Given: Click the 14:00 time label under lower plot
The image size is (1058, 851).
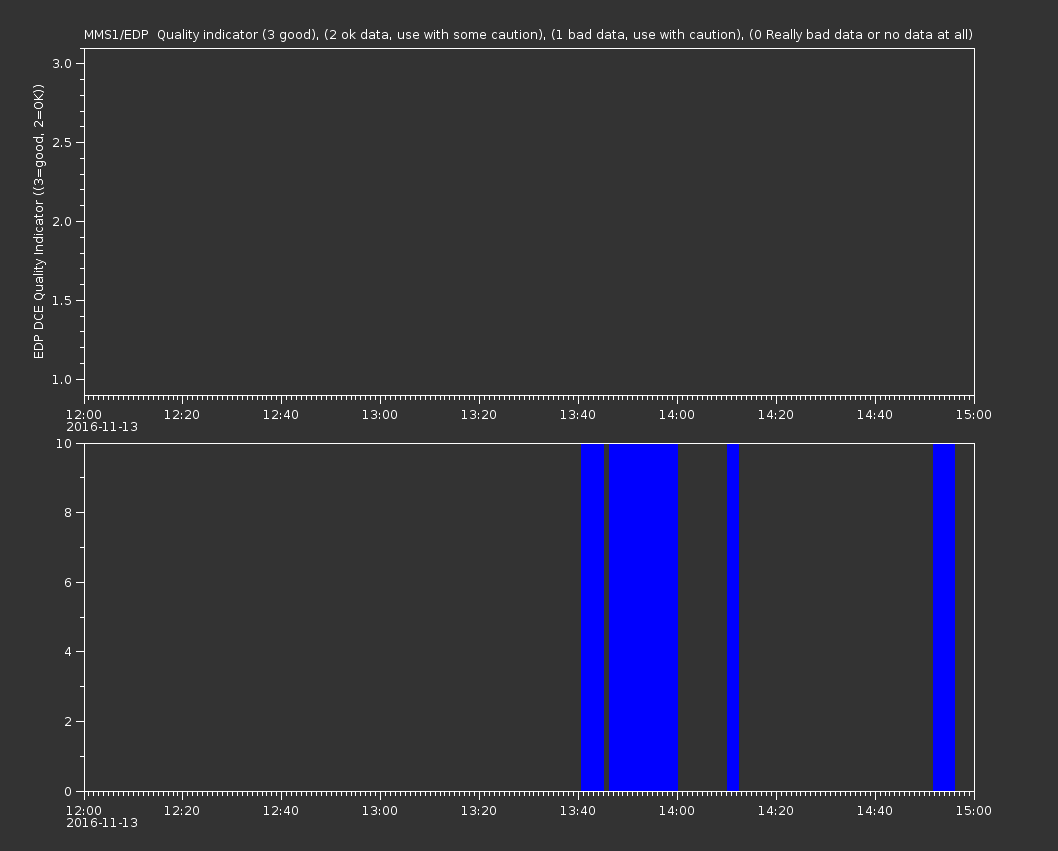Looking at the screenshot, I should point(677,811).
